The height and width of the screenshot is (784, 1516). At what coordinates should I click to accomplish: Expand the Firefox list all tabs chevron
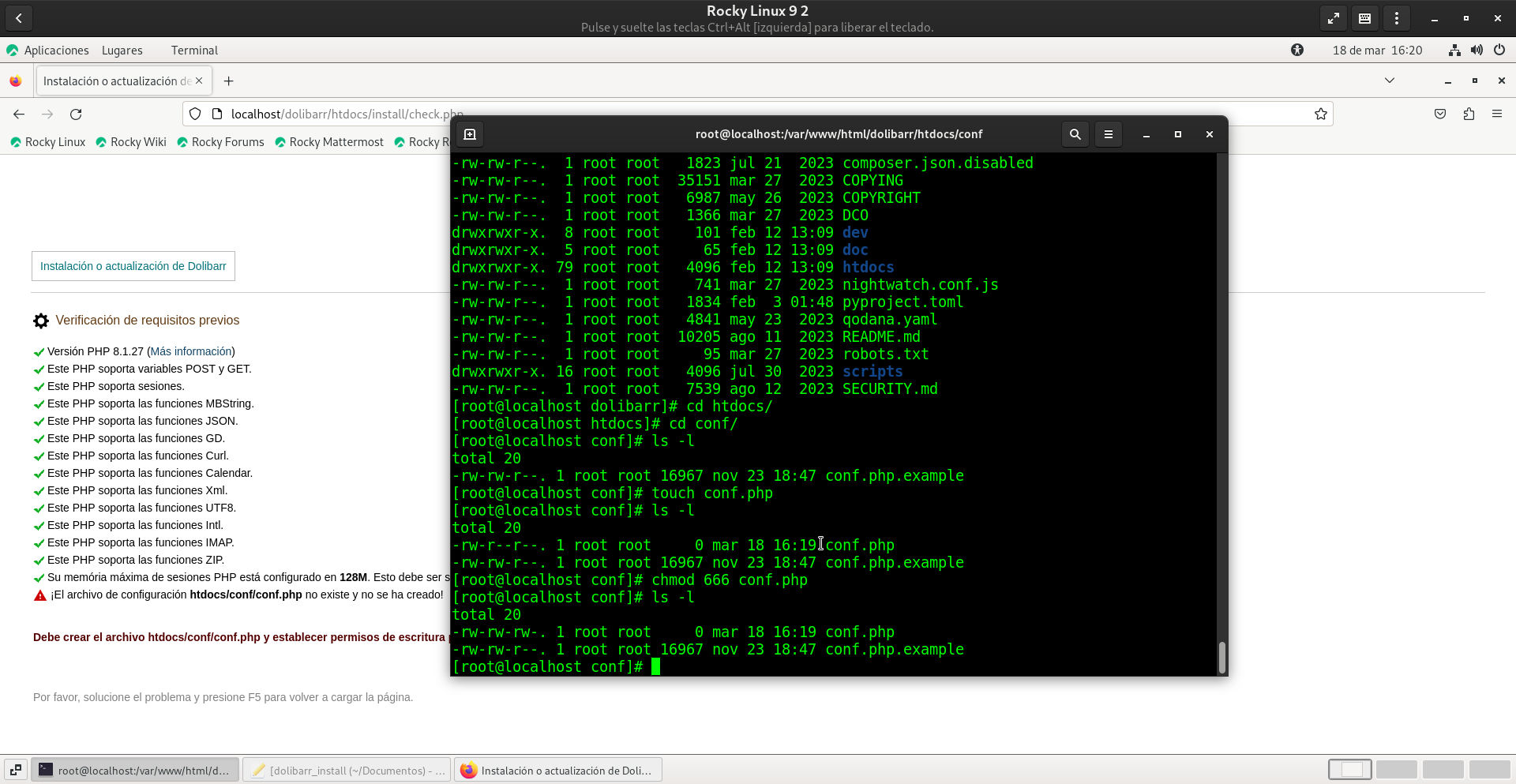pos(1389,81)
